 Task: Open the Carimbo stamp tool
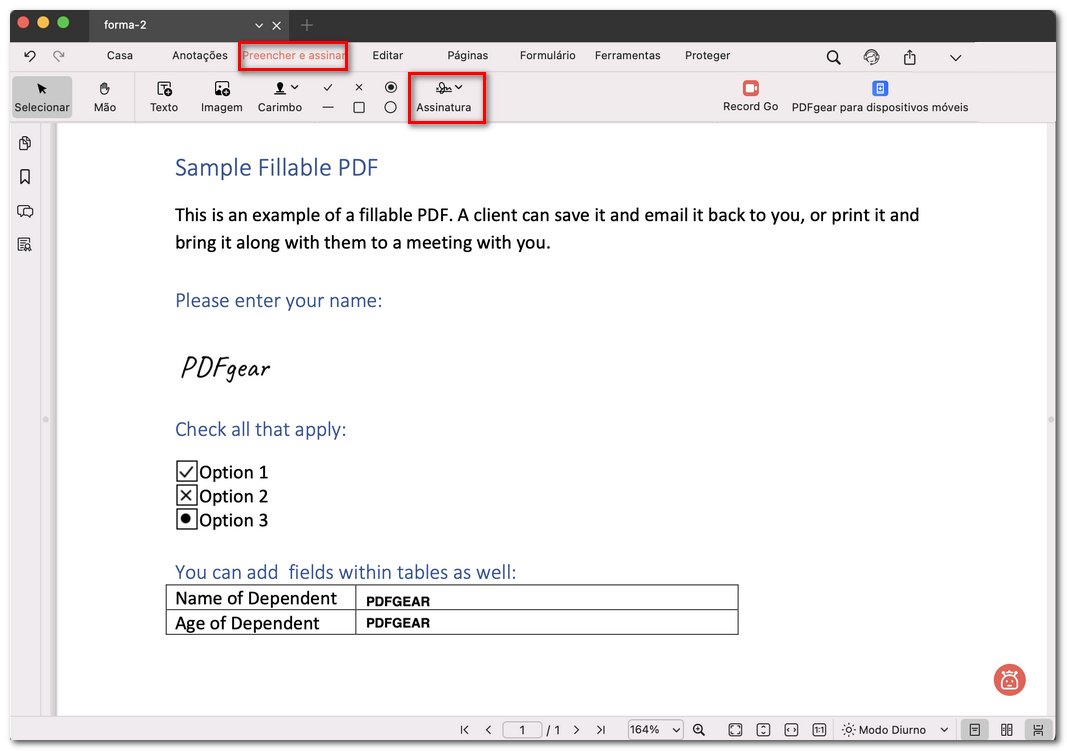coord(279,97)
